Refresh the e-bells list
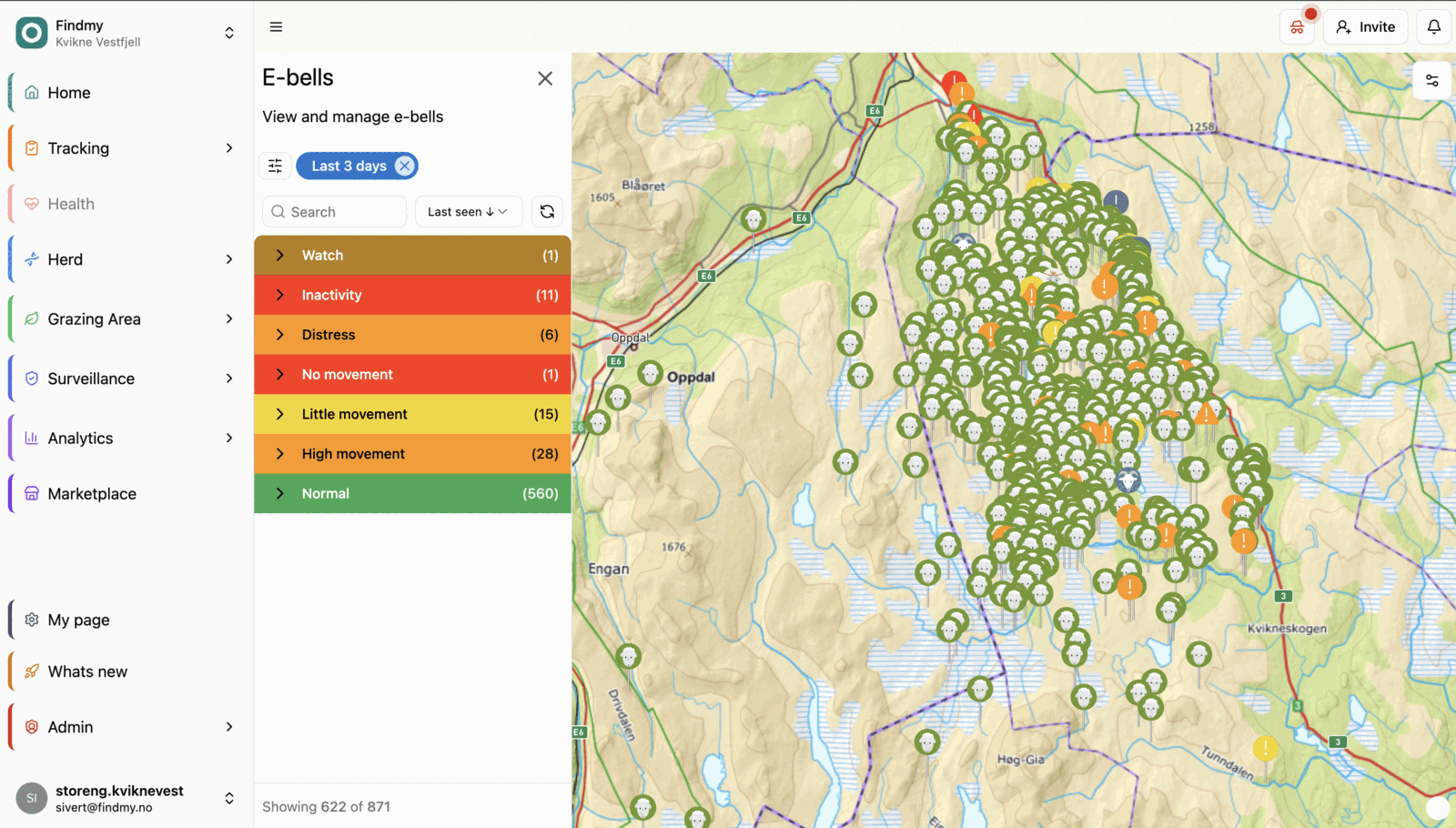This screenshot has width=1456, height=828. tap(547, 212)
